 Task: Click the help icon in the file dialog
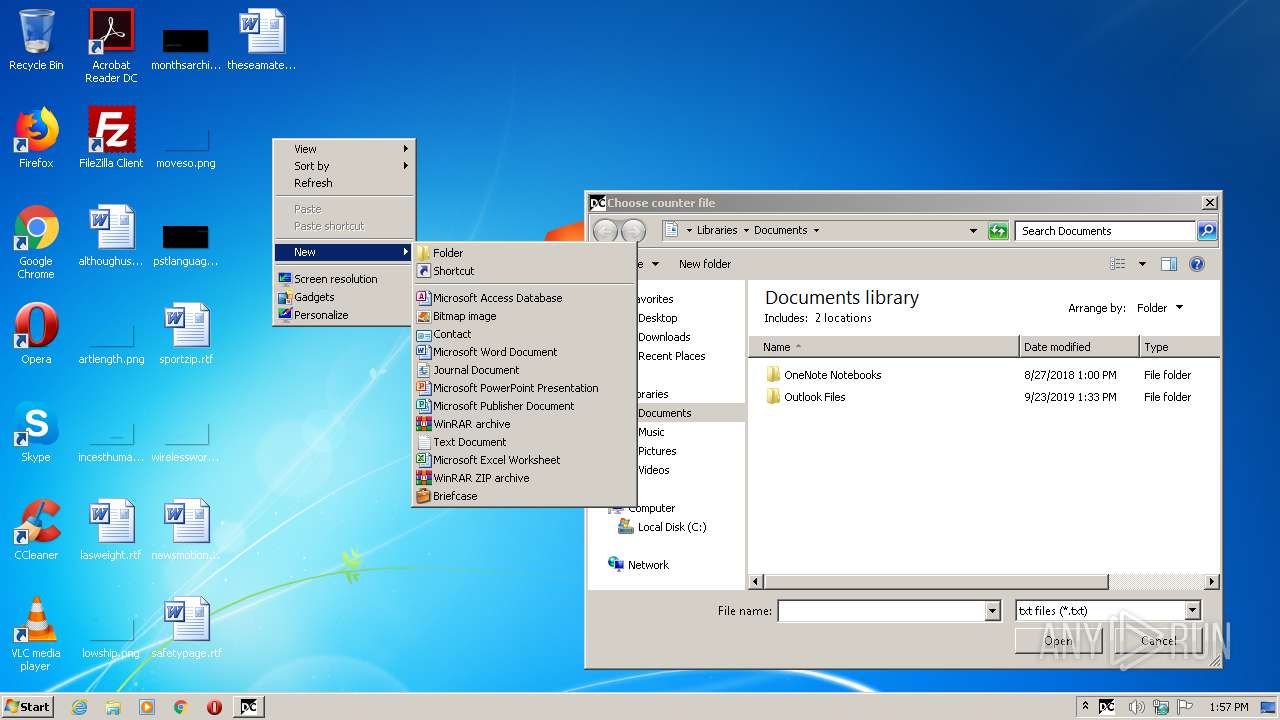tap(1197, 264)
